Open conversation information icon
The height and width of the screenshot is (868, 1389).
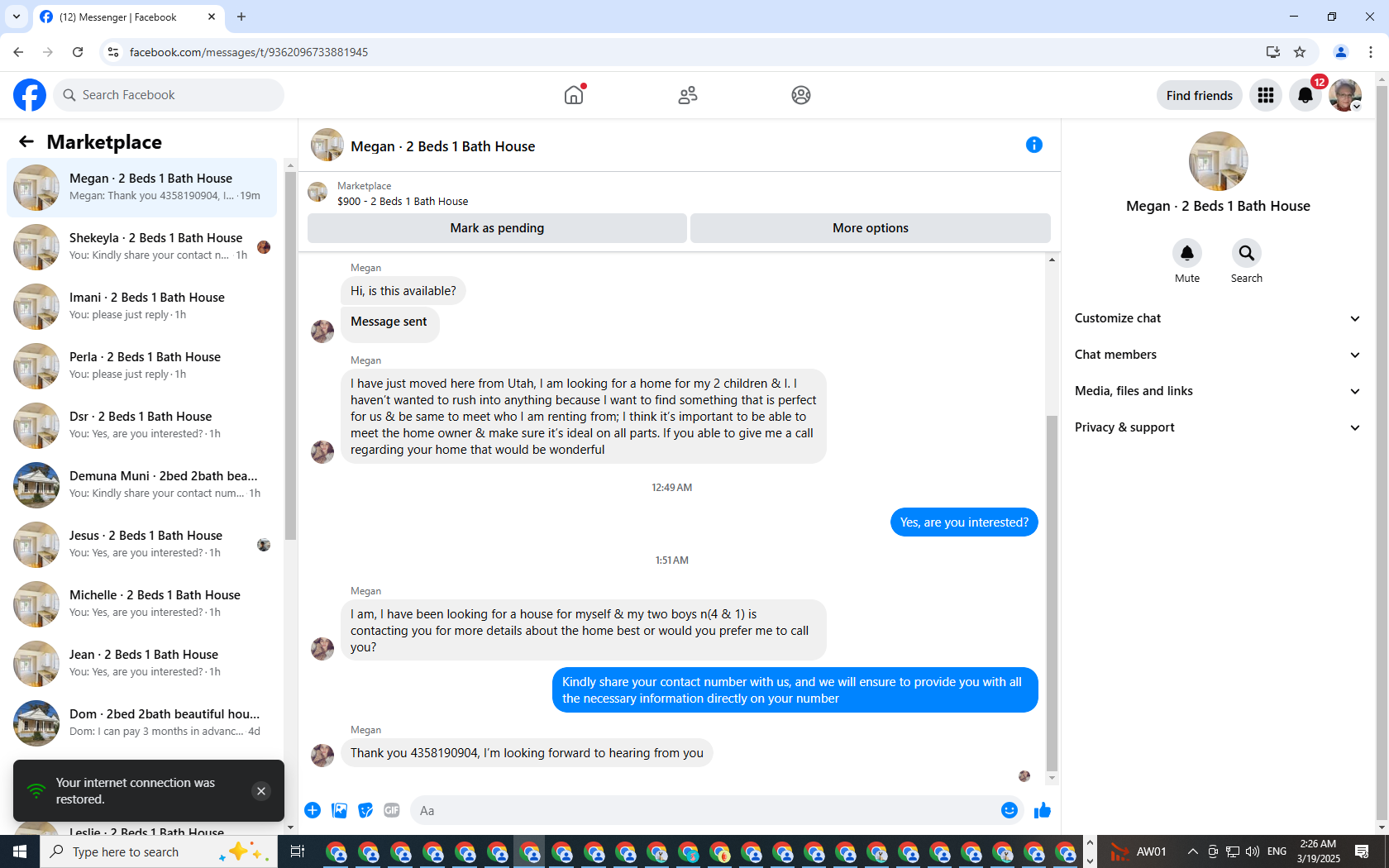click(x=1034, y=145)
